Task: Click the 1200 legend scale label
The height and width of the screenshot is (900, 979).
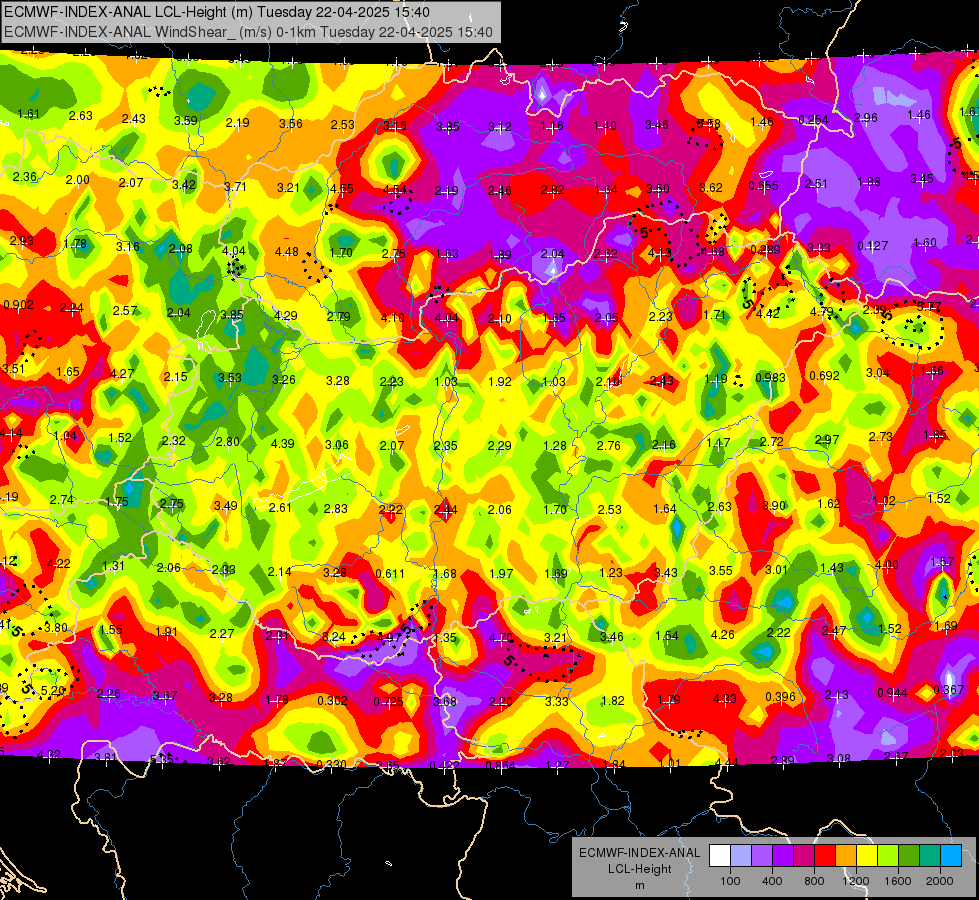Action: point(856,881)
